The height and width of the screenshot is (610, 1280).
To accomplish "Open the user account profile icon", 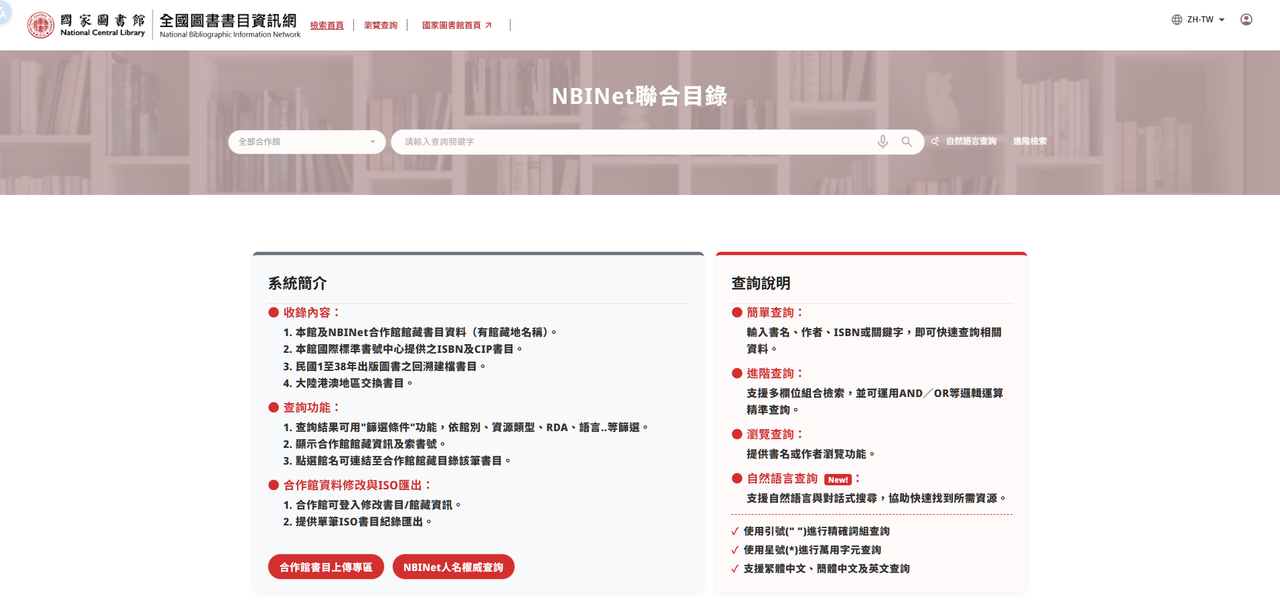I will point(1246,20).
